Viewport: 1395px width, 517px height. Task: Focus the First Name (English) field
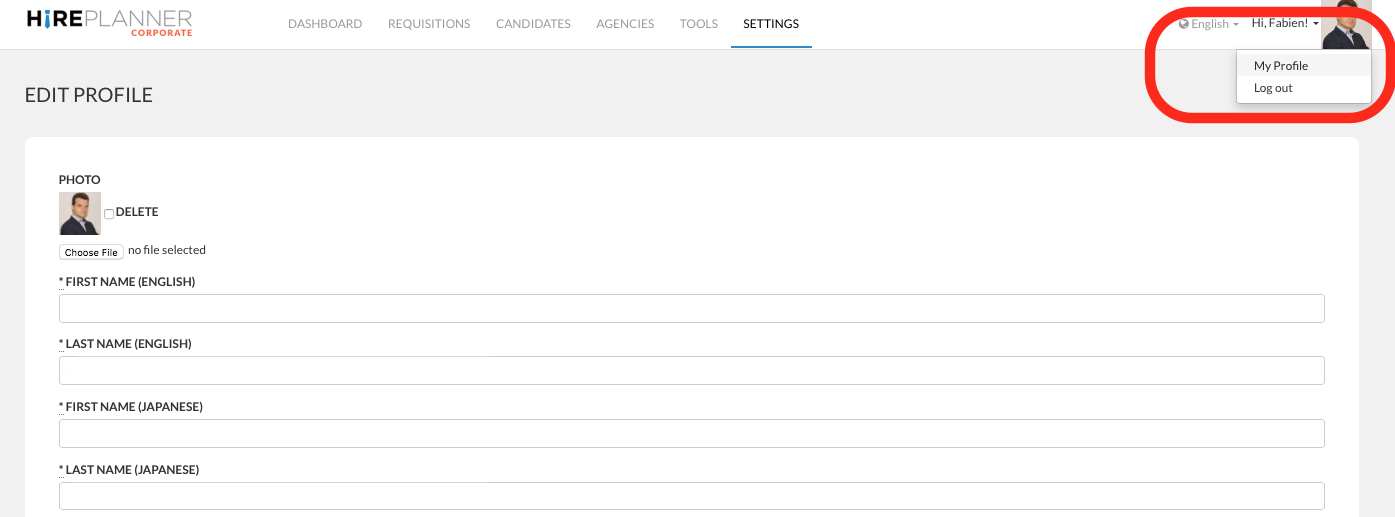coord(691,308)
